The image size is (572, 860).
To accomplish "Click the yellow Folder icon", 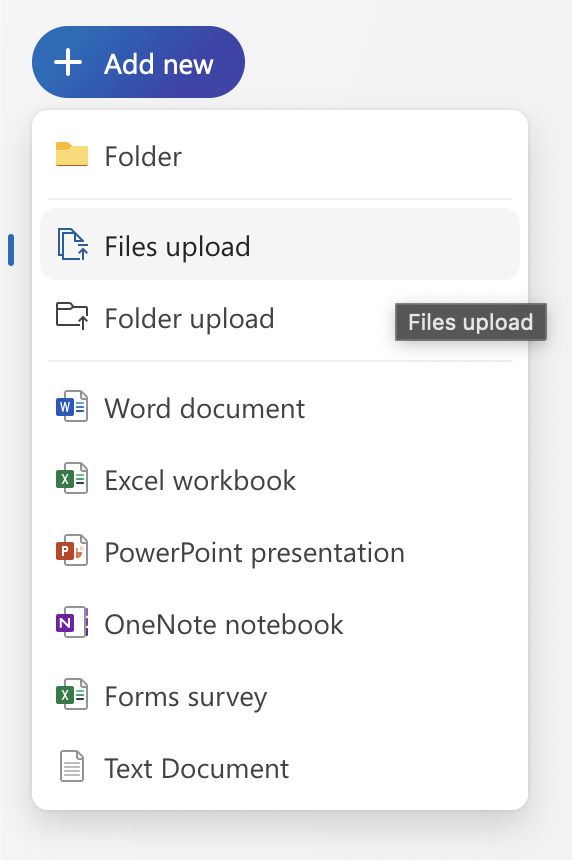I will pos(72,154).
